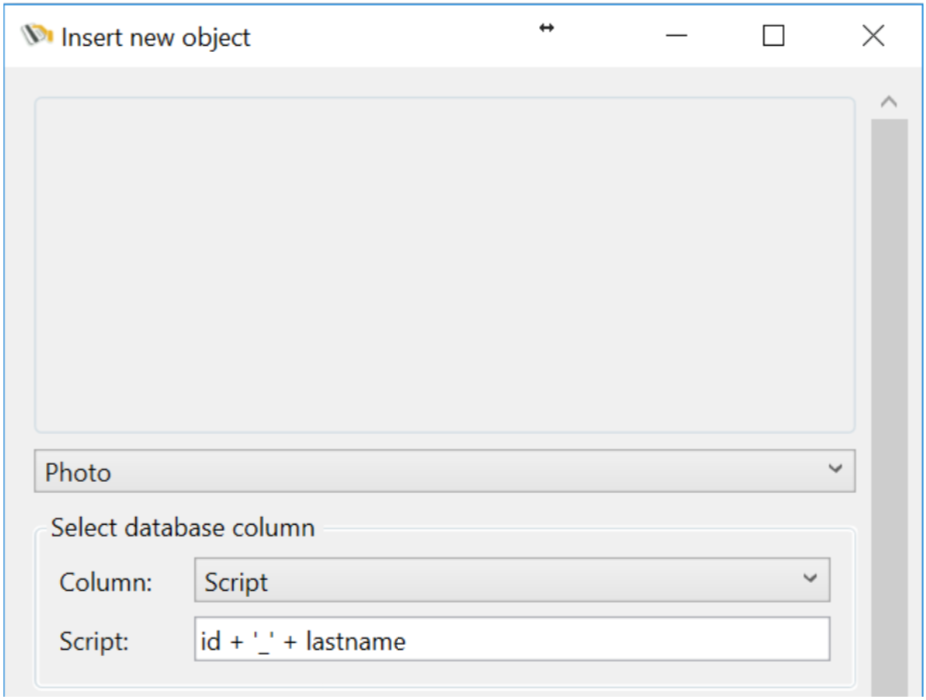Click the scrollbar up arrow icon
Viewport: 926px width, 700px height.
(889, 99)
